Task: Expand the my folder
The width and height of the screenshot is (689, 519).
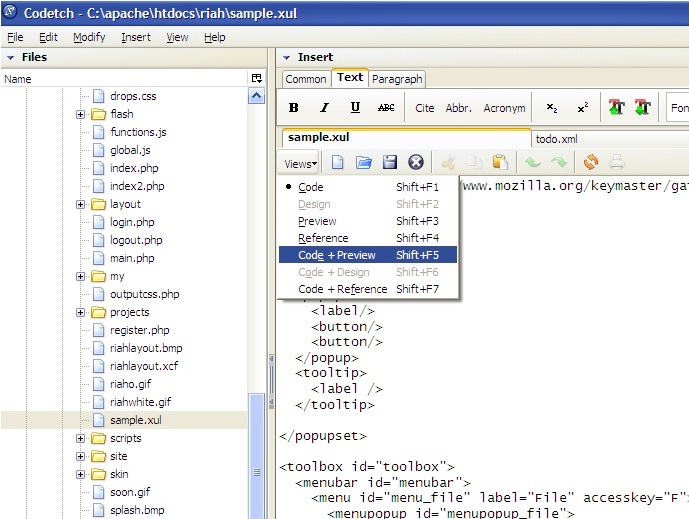Action: 80,276
